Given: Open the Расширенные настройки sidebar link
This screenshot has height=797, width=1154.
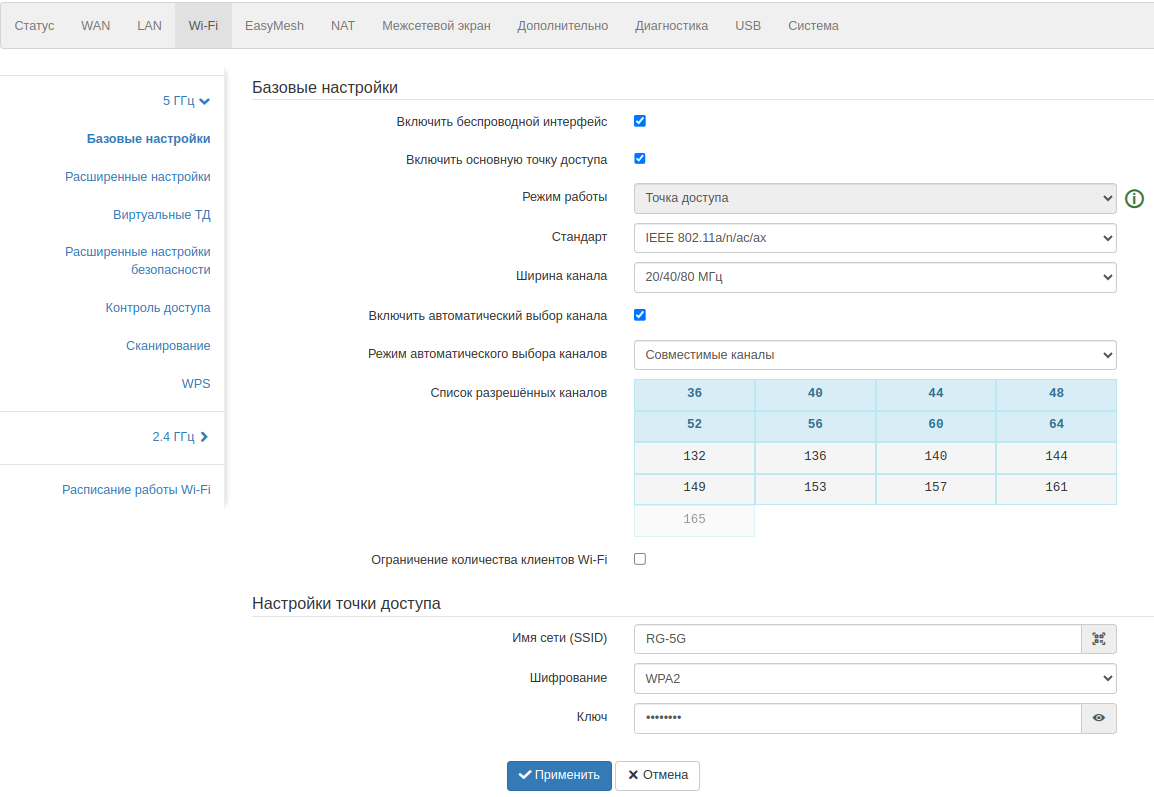Looking at the screenshot, I should pyautogui.click(x=138, y=177).
